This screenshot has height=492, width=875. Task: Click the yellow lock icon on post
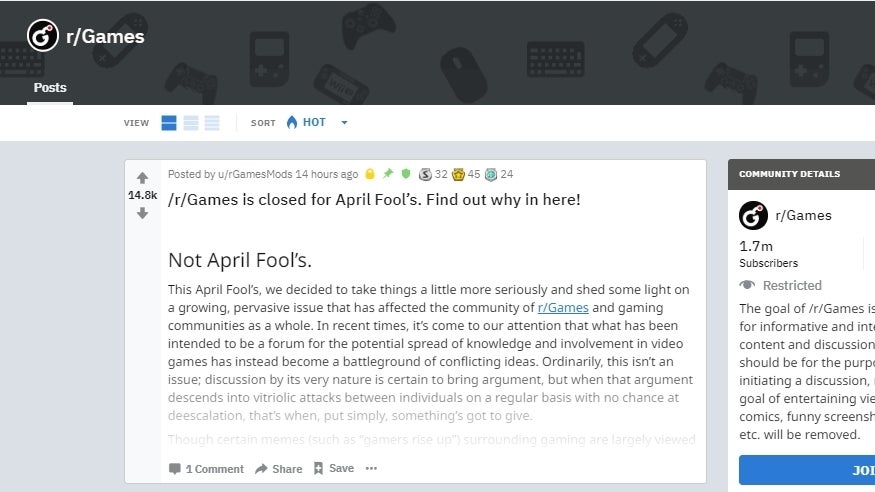coord(369,174)
